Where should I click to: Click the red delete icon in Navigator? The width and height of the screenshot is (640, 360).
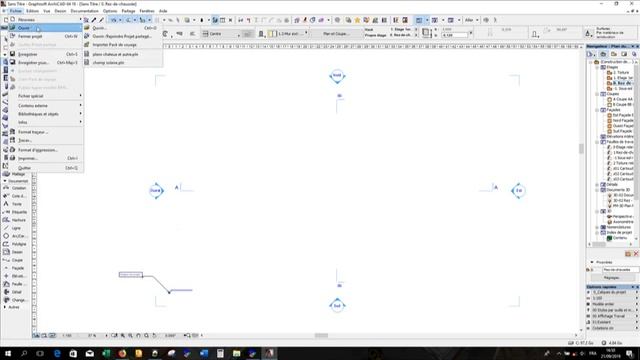click(636, 254)
